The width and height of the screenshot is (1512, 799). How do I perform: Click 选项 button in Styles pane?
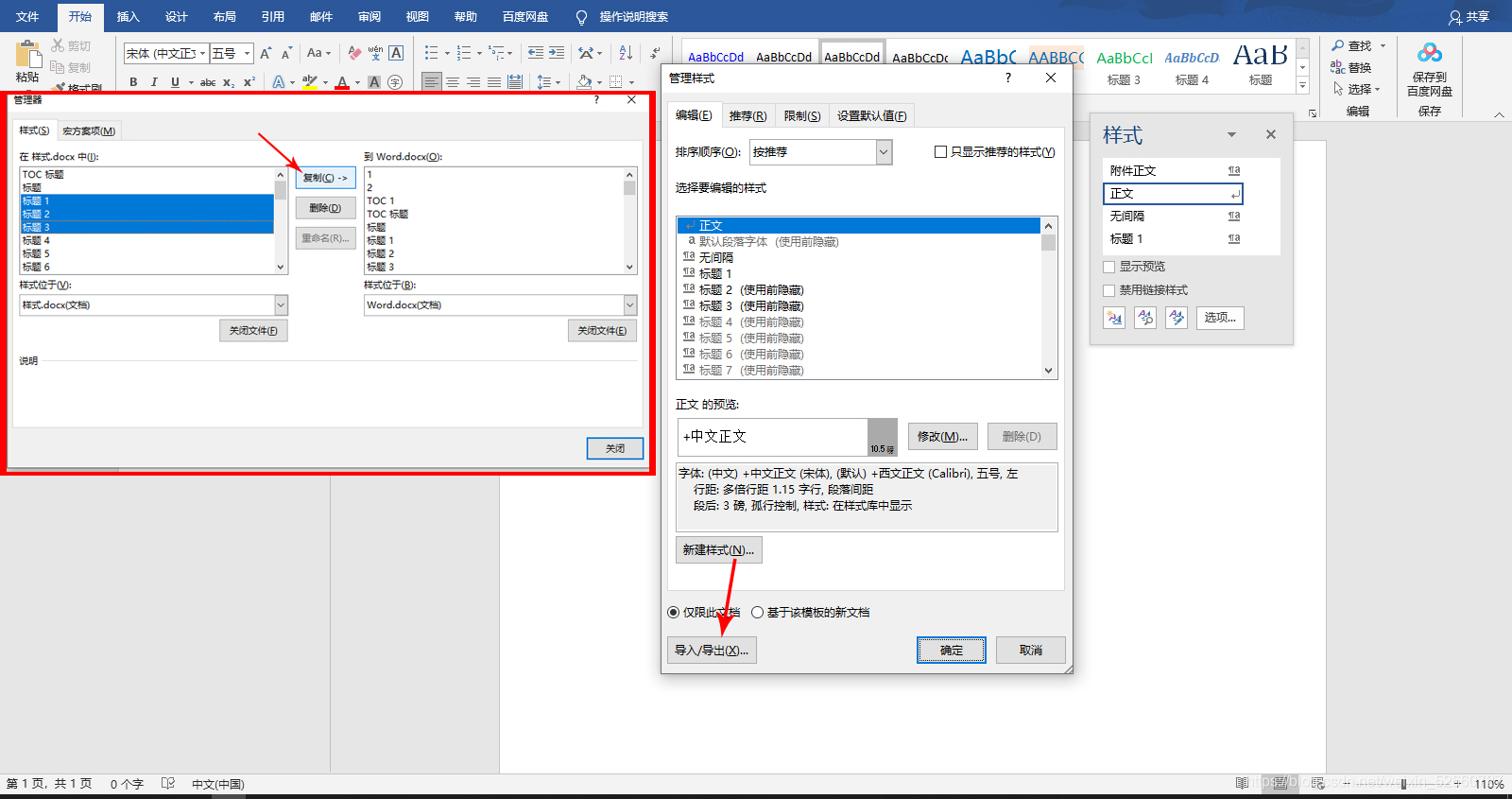1220,318
